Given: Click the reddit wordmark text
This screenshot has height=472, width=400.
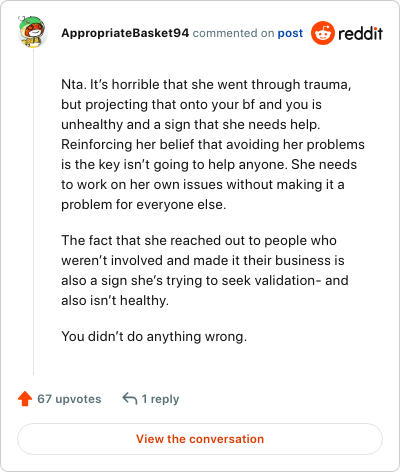Looking at the screenshot, I should click(x=360, y=33).
